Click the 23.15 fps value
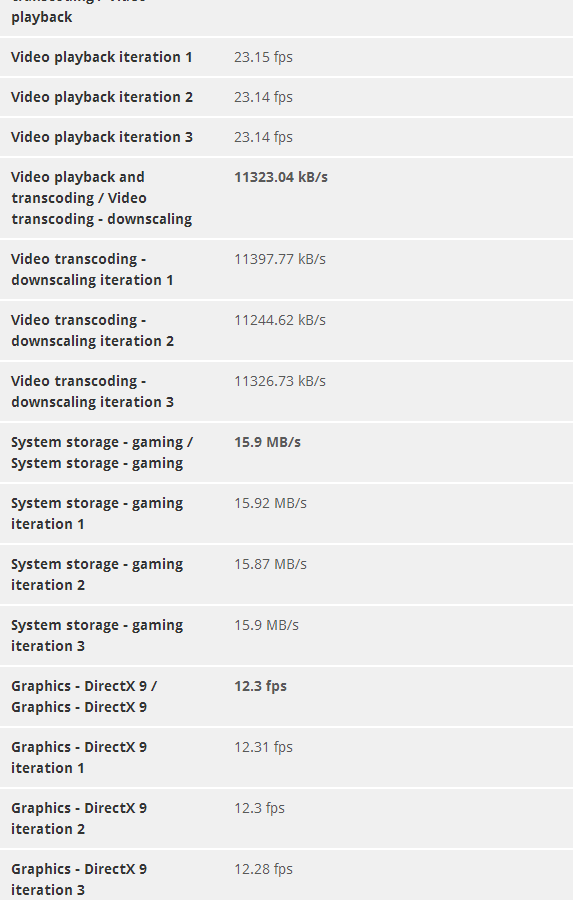The image size is (573, 900). (264, 57)
